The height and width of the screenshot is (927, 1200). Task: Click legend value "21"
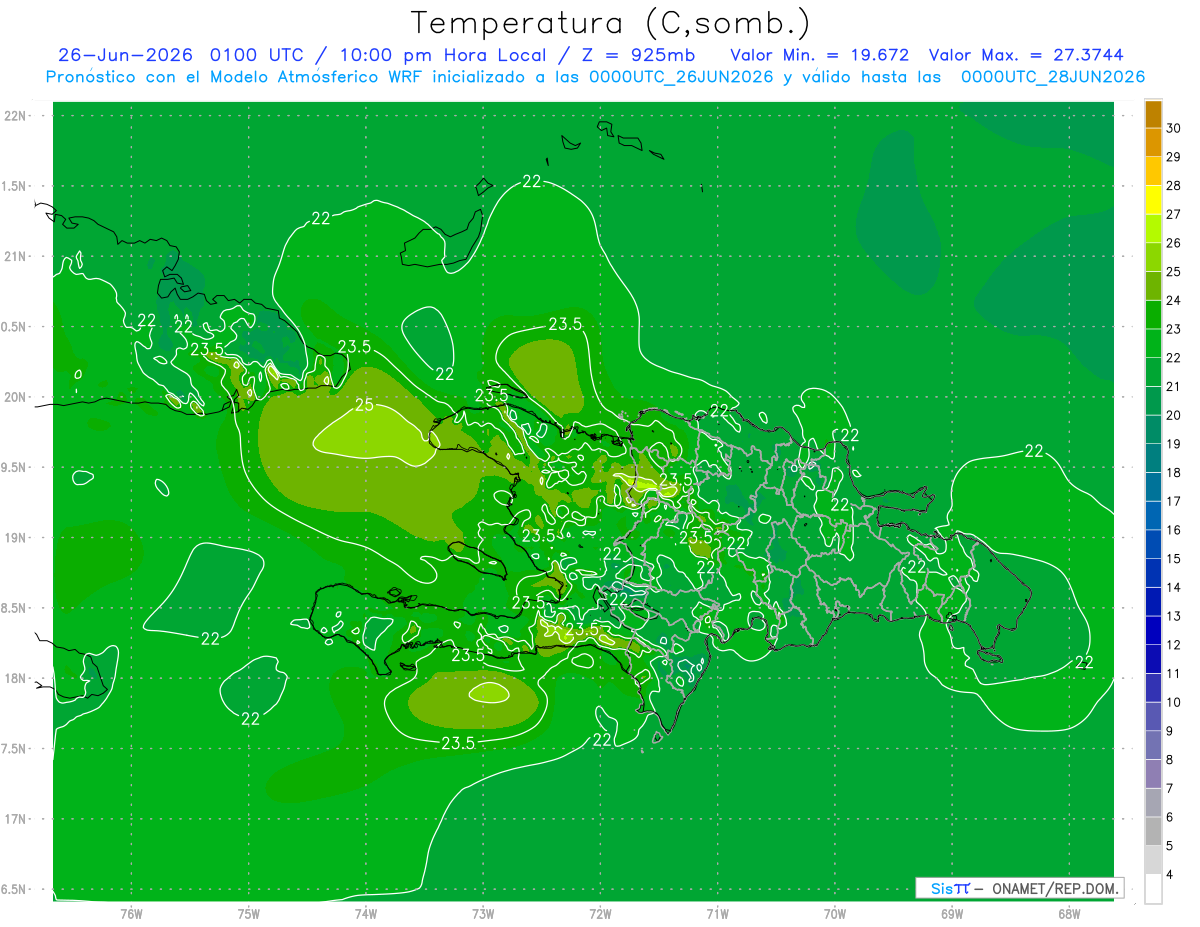point(1174,387)
